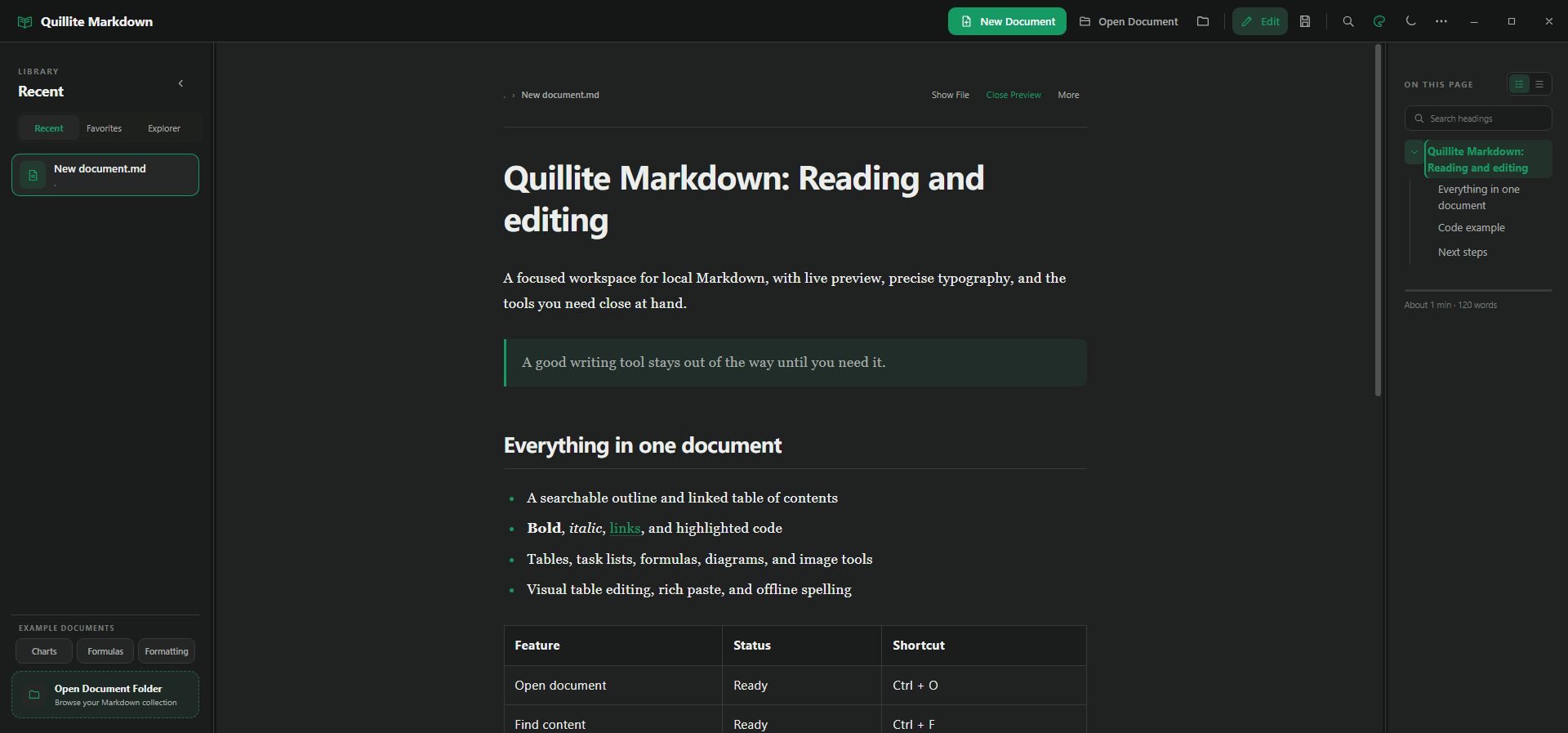
Task: Click the folder icon in Open Document Folder card
Action: click(x=34, y=695)
